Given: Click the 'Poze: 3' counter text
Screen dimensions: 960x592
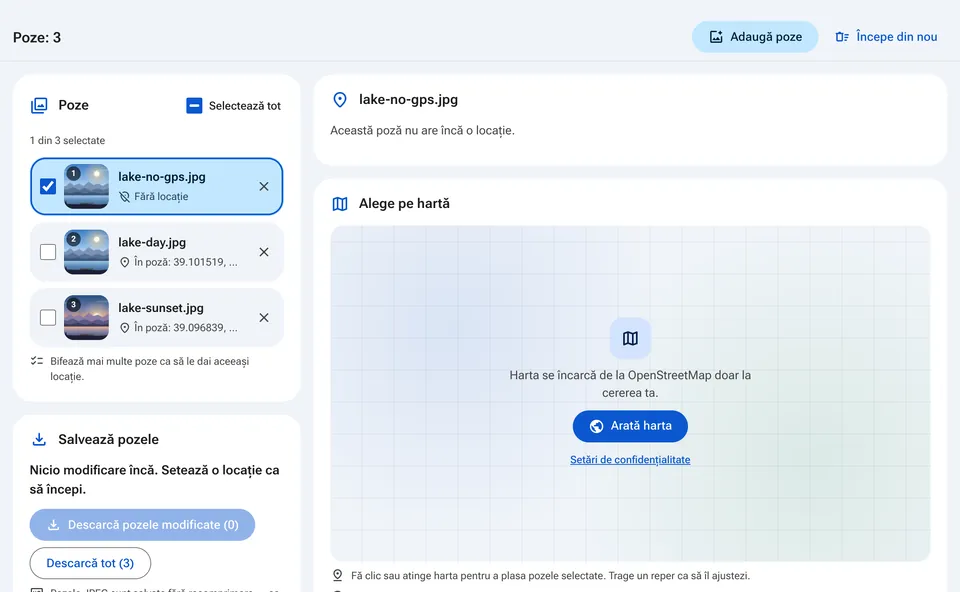Looking at the screenshot, I should pos(37,37).
